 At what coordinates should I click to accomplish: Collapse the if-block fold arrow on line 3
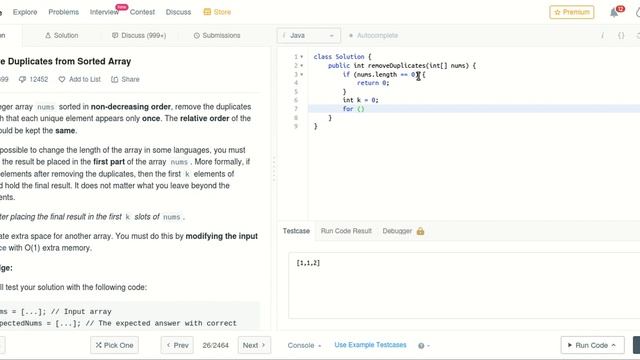pyautogui.click(x=302, y=74)
